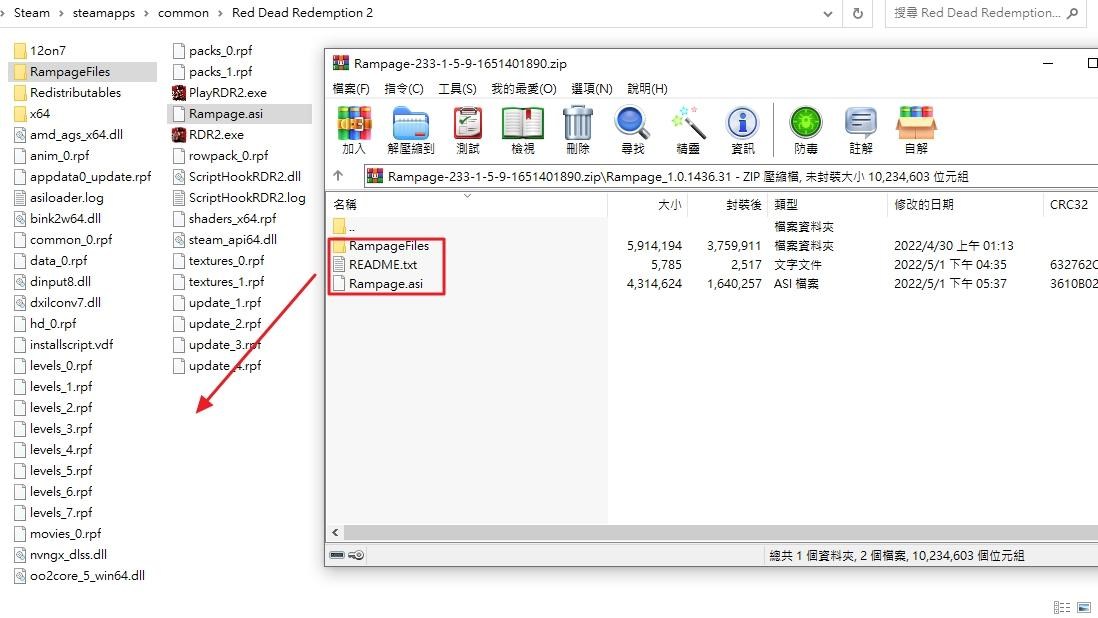This screenshot has width=1098, height=618.
Task: Expand chevron after steamapps breadcrumb
Action: (x=146, y=13)
